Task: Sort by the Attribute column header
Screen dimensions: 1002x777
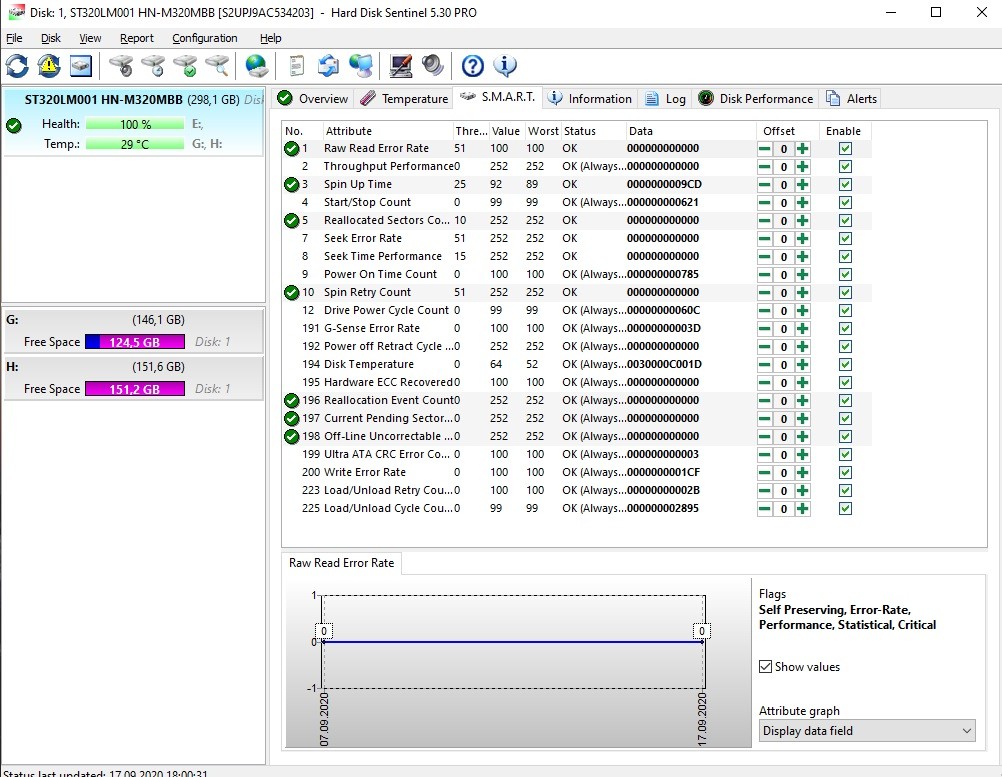Action: 387,131
